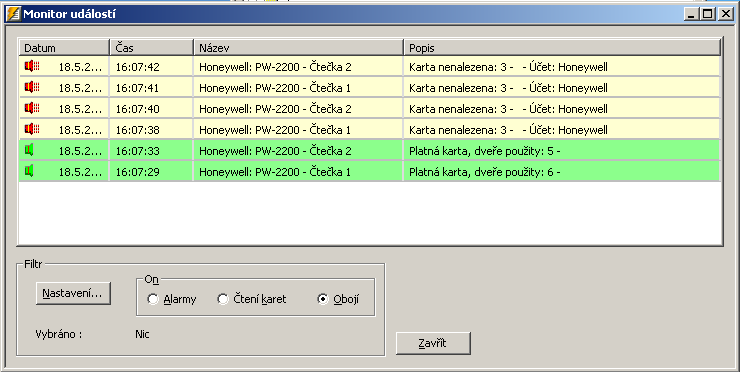Click the red alarm icon for 16:07:41 event
This screenshot has height=374, width=740.
(32, 87)
